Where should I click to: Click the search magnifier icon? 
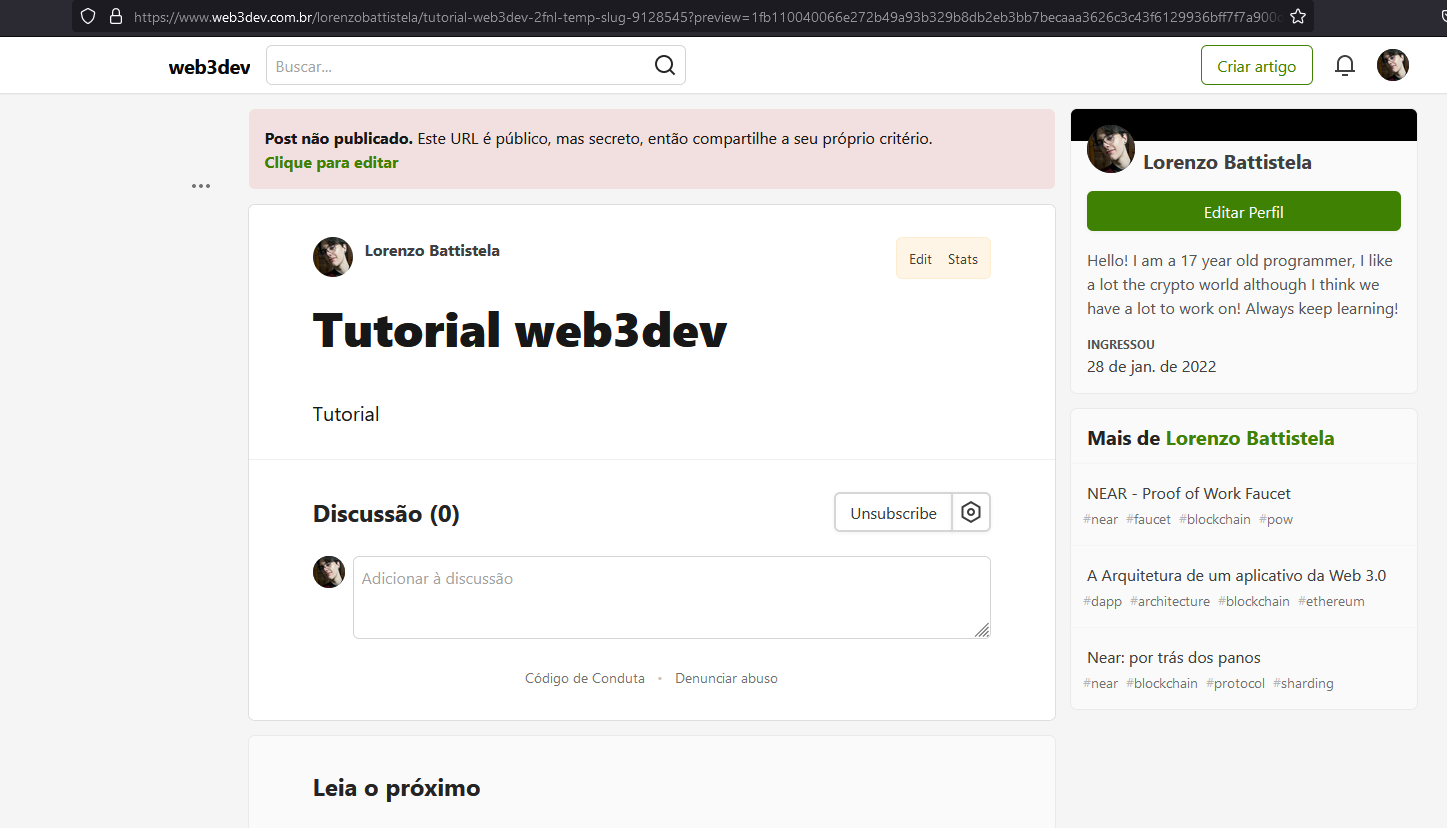(x=665, y=66)
